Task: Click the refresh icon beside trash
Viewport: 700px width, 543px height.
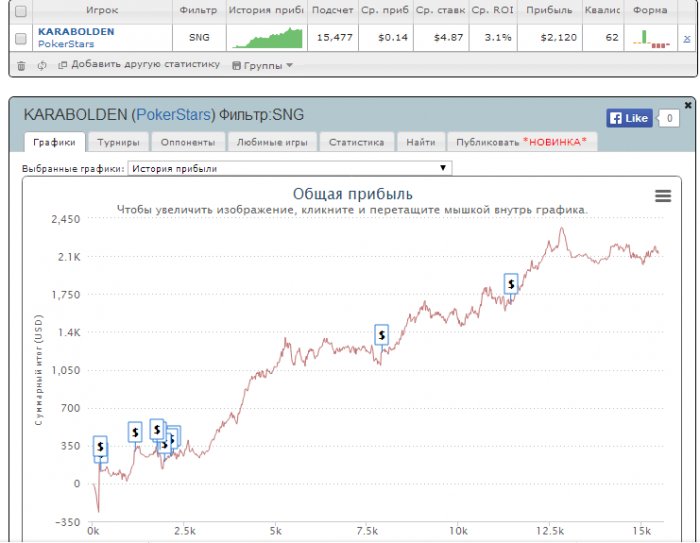Action: [x=42, y=66]
